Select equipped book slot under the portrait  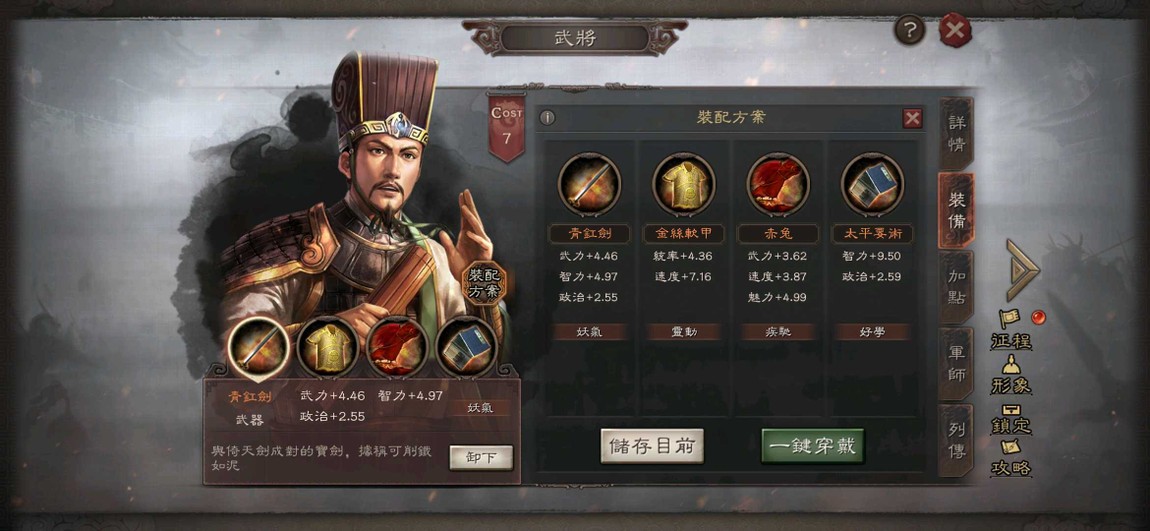tap(466, 347)
